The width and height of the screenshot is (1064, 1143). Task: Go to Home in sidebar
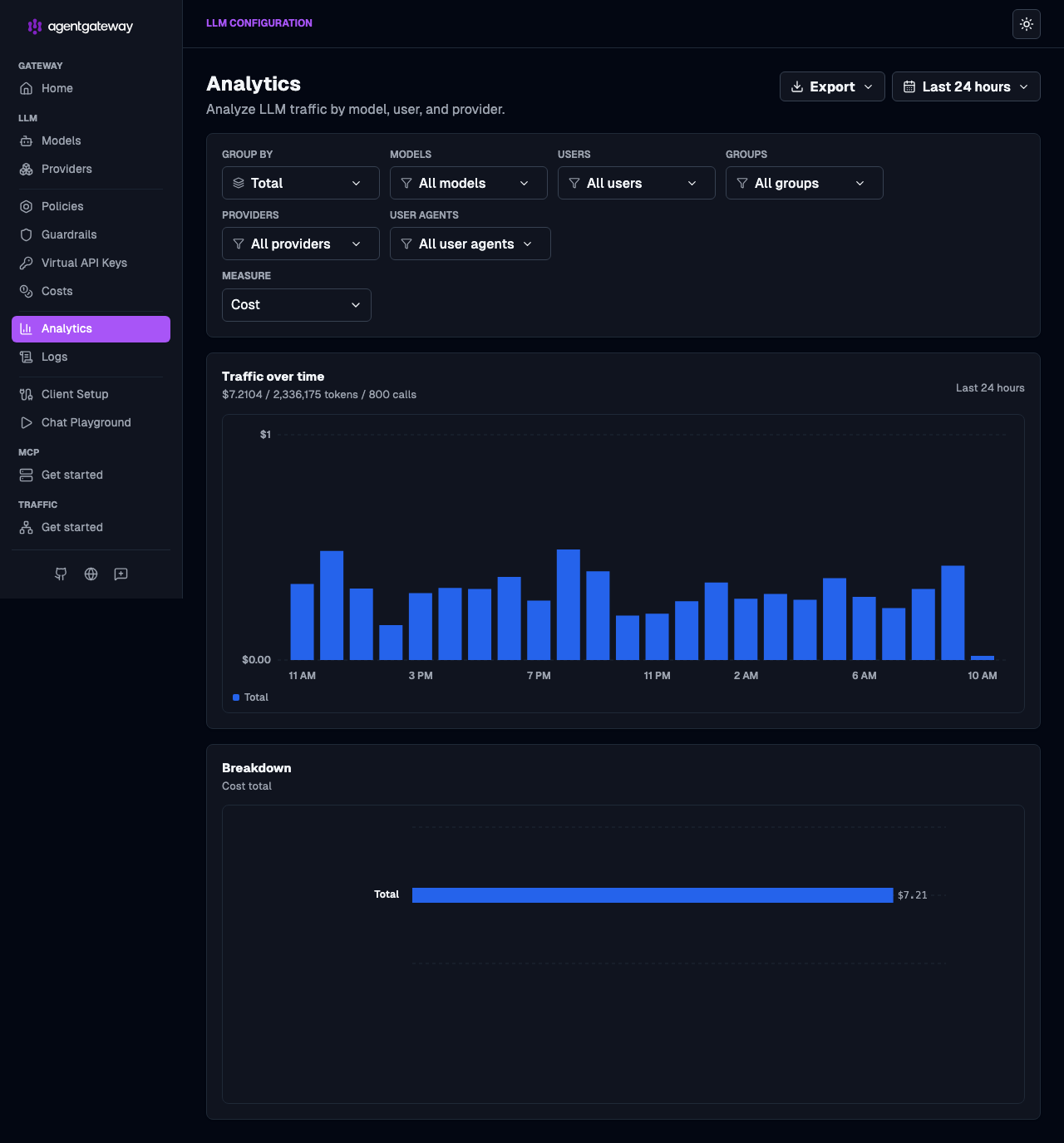tap(91, 88)
